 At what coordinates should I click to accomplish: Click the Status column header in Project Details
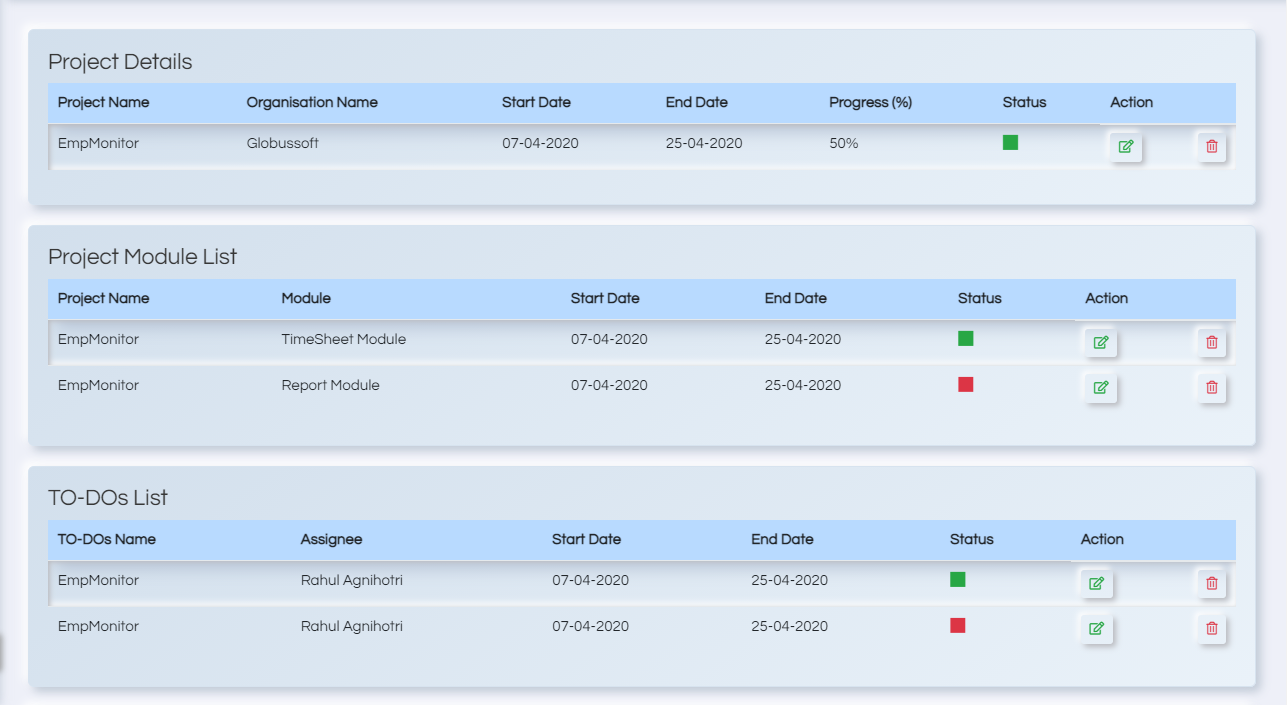(x=1025, y=102)
